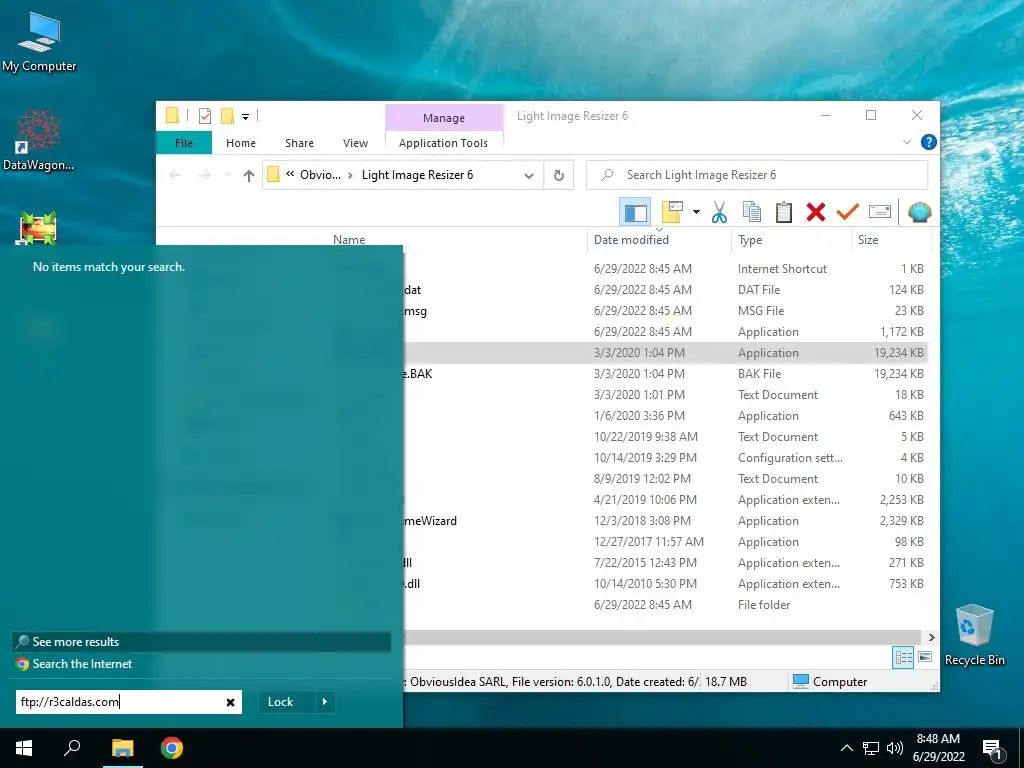The image size is (1024, 768).
Task: Select the Internet Shortcut file row
Action: click(x=665, y=268)
